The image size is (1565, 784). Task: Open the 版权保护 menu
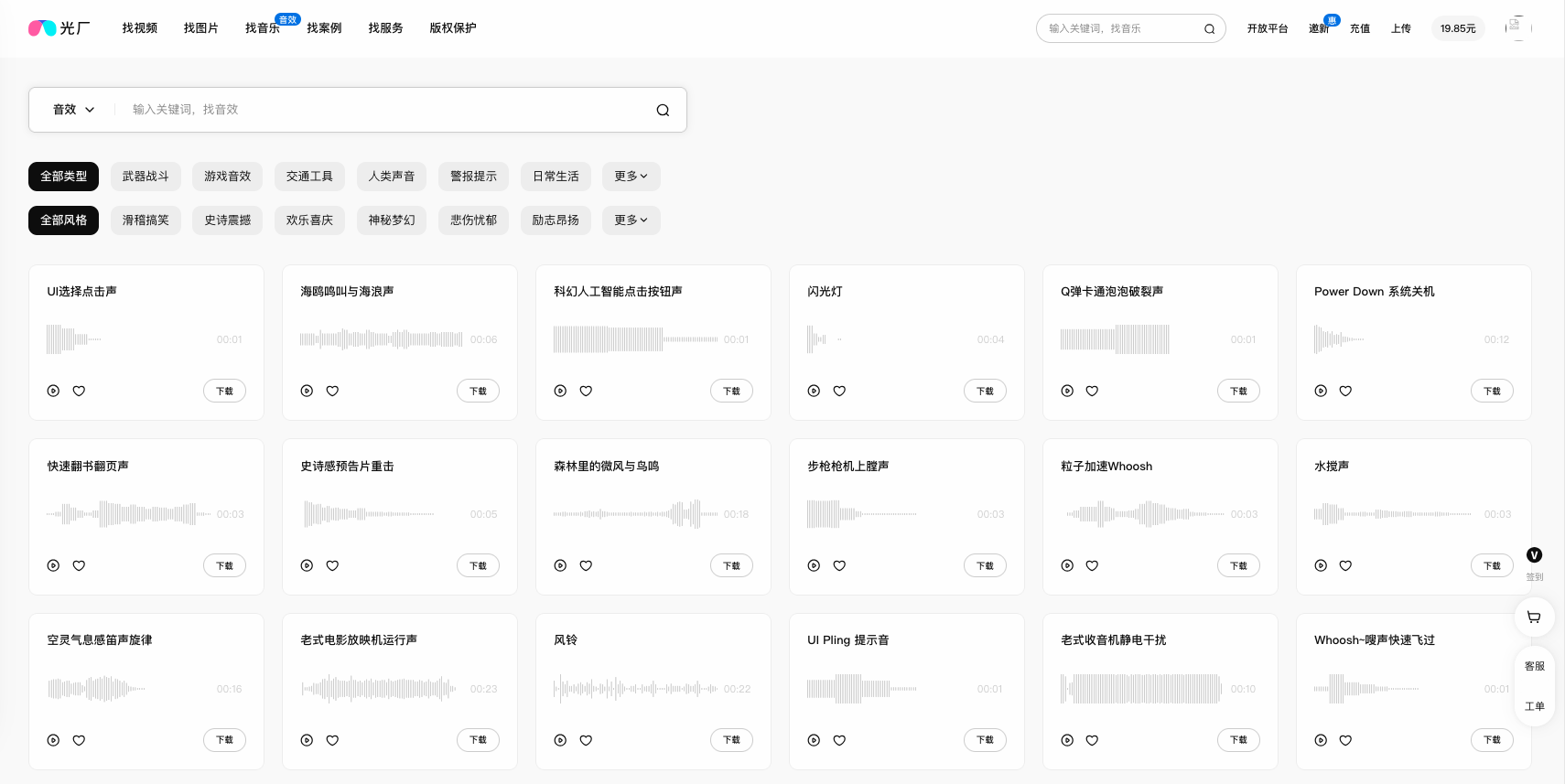453,28
